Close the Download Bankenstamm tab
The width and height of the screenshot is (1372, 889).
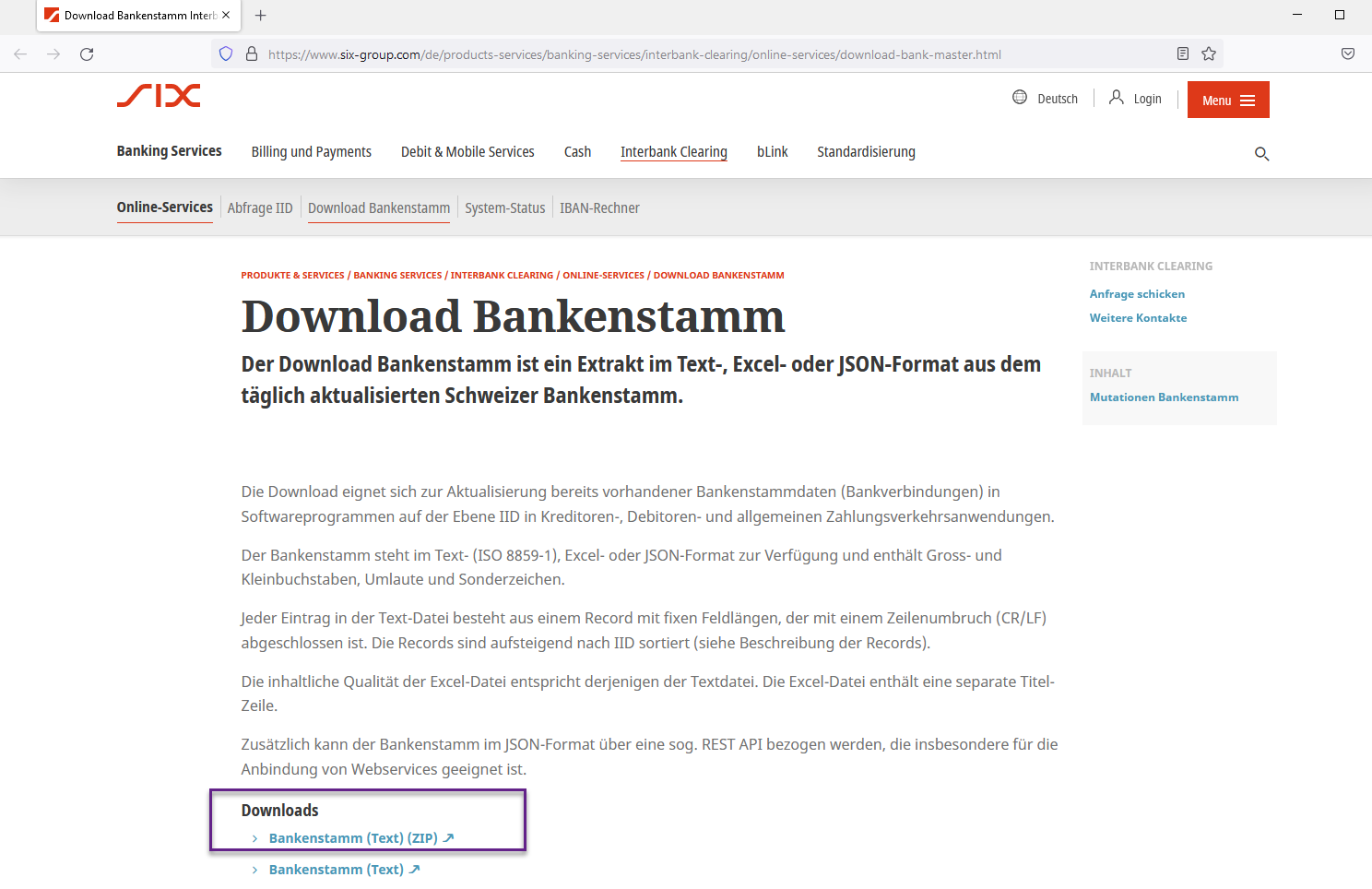(226, 16)
